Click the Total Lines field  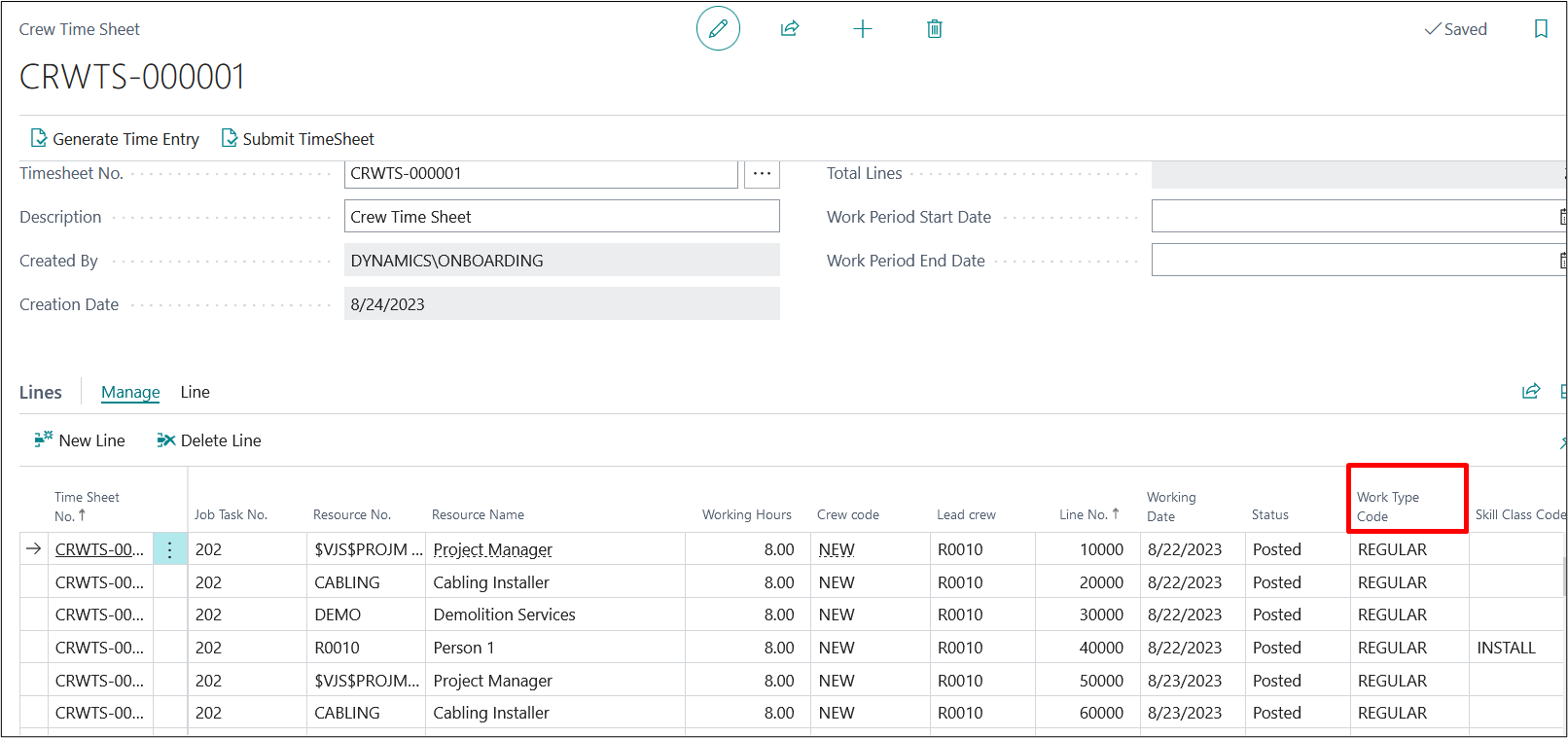[1358, 173]
